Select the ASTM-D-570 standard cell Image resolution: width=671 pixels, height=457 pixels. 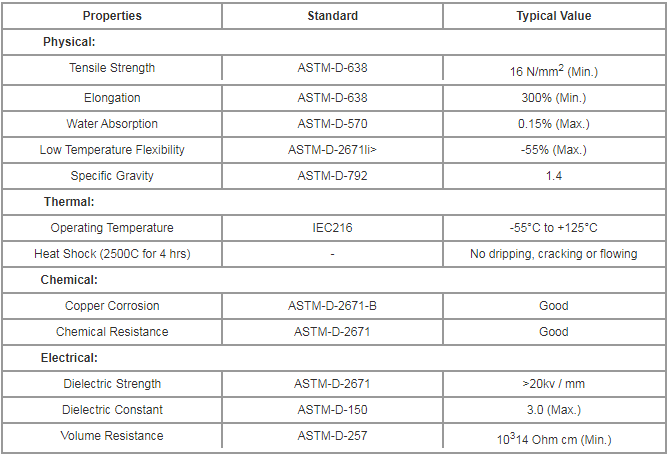tap(333, 124)
